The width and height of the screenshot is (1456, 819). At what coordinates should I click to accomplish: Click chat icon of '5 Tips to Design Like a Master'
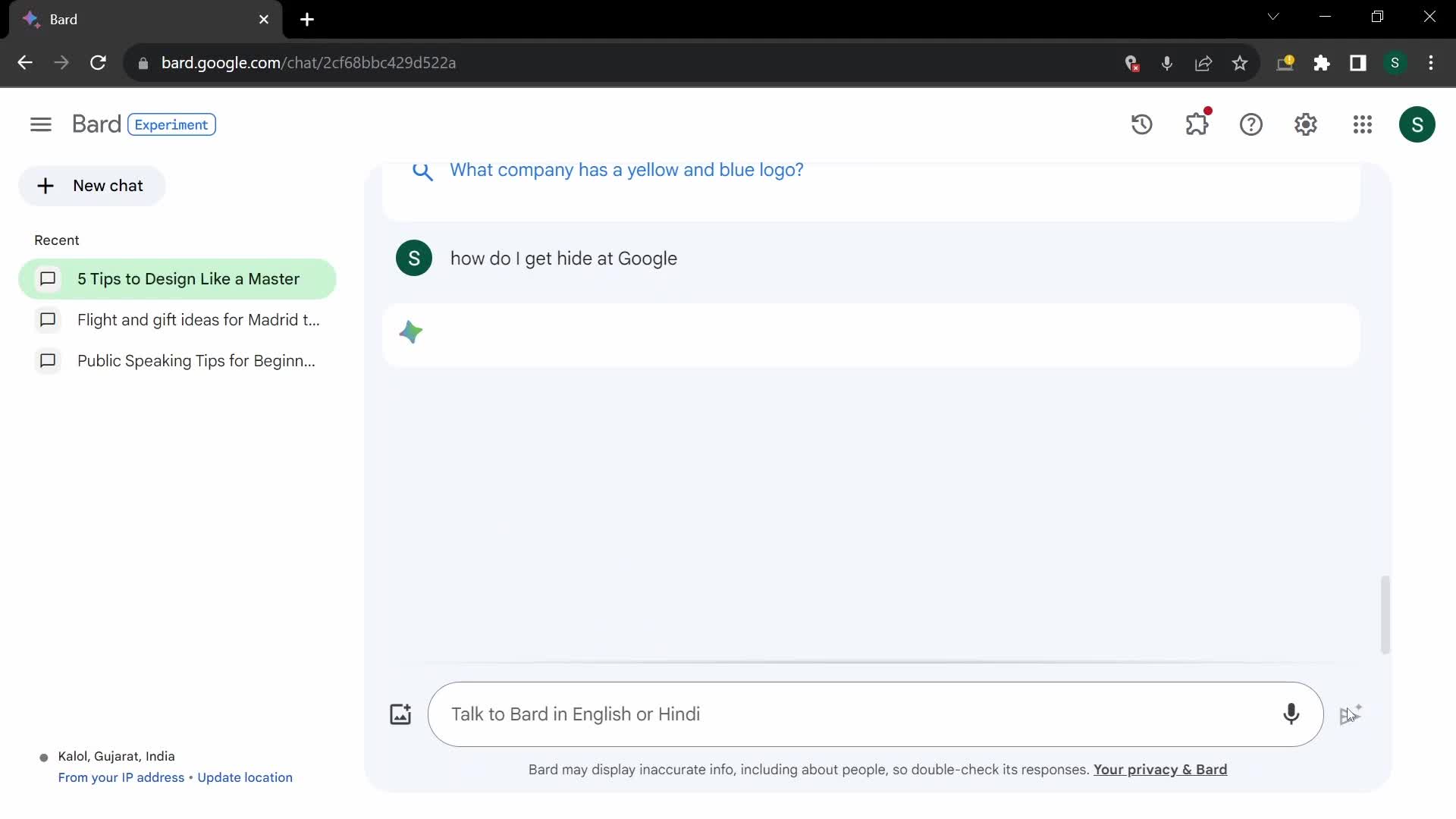[48, 279]
